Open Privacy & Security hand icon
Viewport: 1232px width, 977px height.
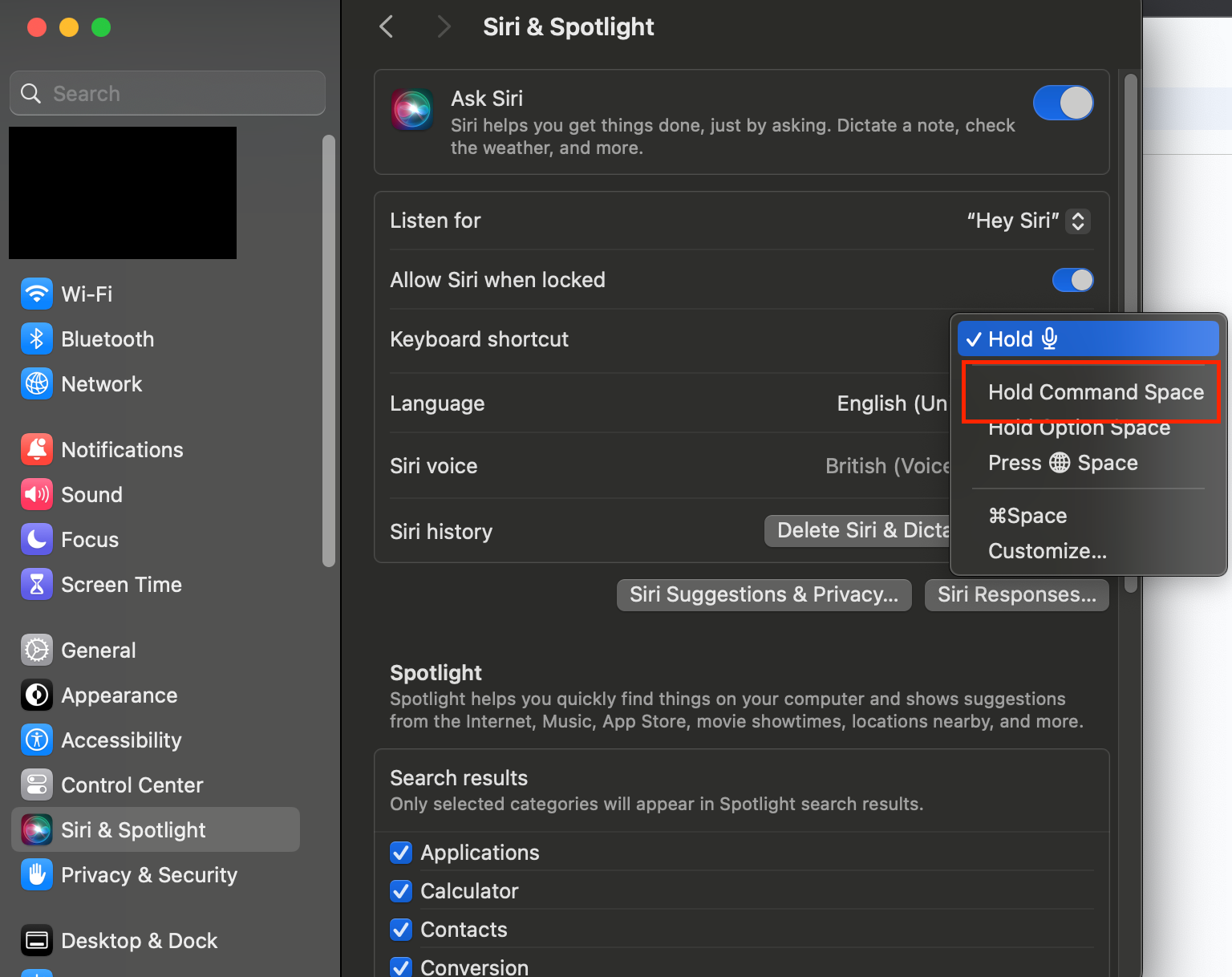pos(37,875)
